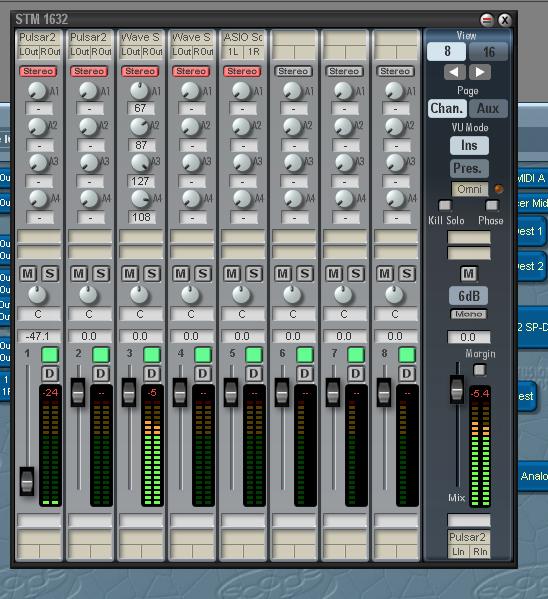Click the A1 aux knob on channel 3

pos(139,91)
